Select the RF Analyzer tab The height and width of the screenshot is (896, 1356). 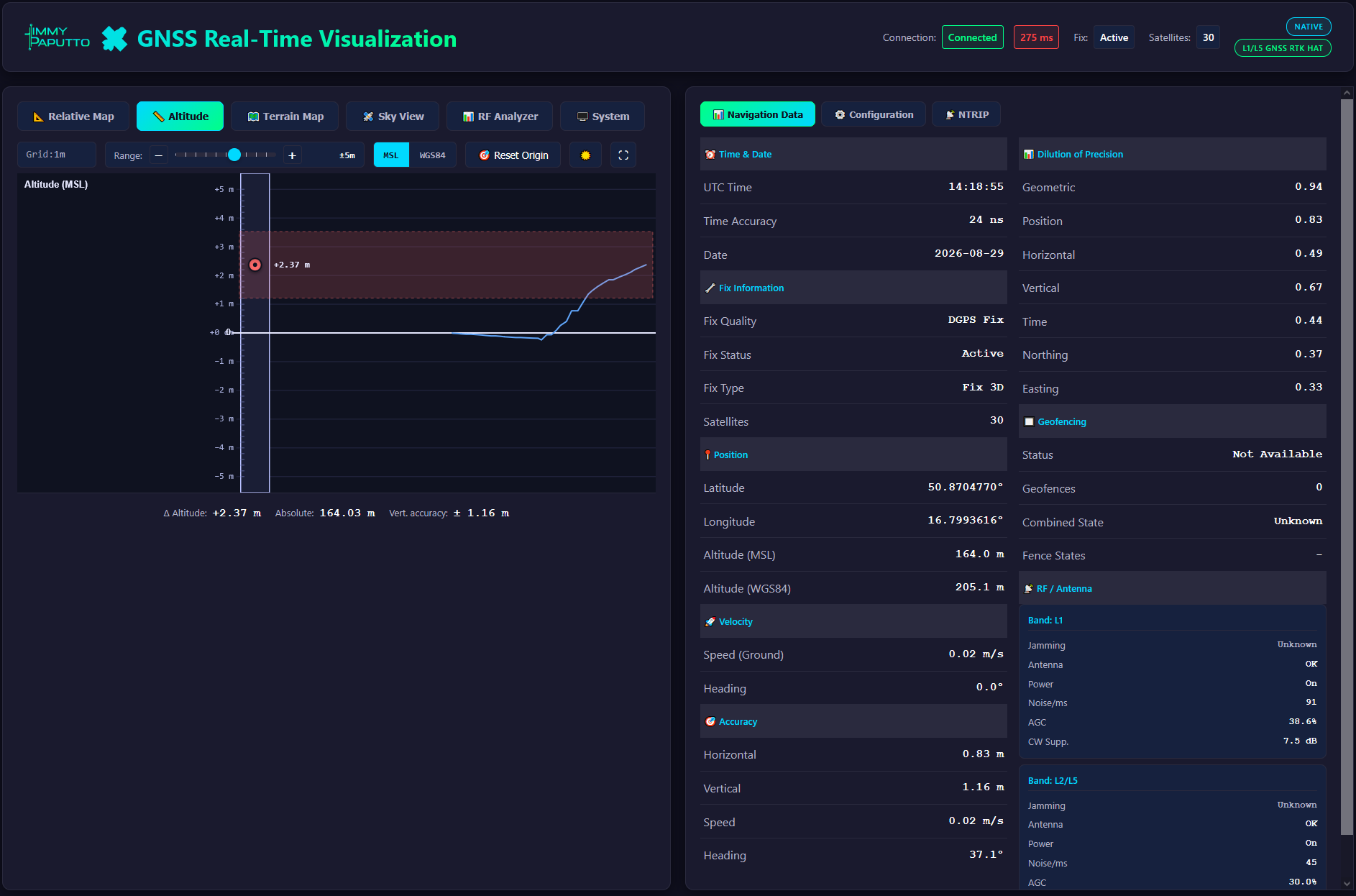[500, 116]
